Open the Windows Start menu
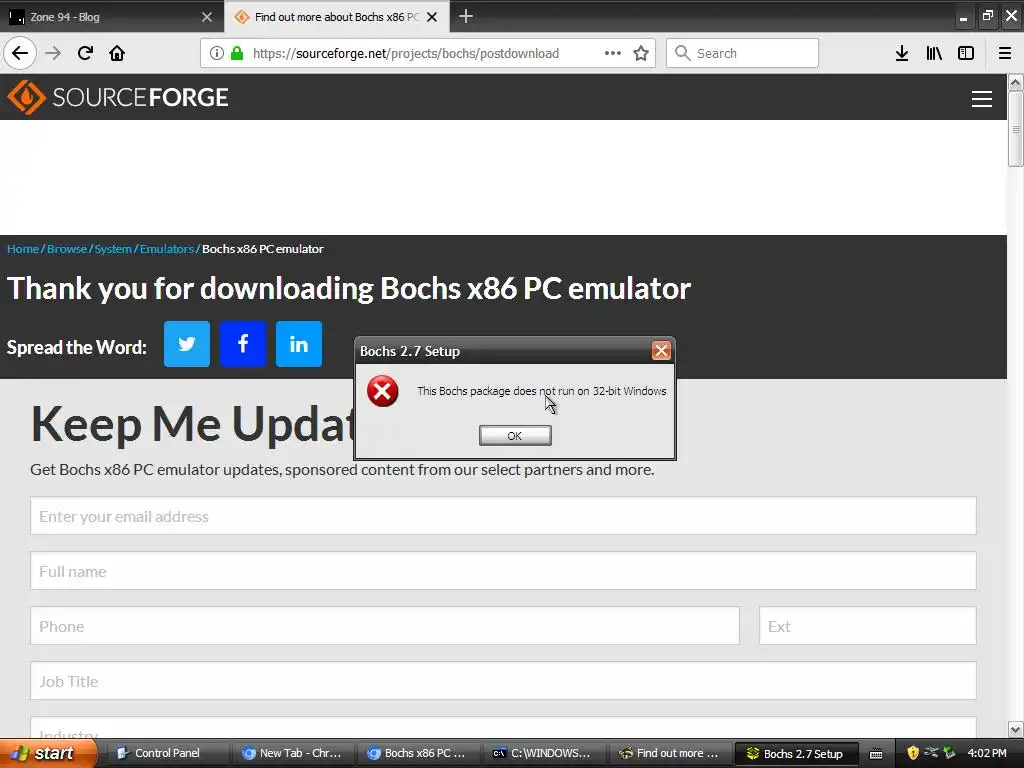Screen dimensions: 1024x768 pyautogui.click(x=47, y=753)
